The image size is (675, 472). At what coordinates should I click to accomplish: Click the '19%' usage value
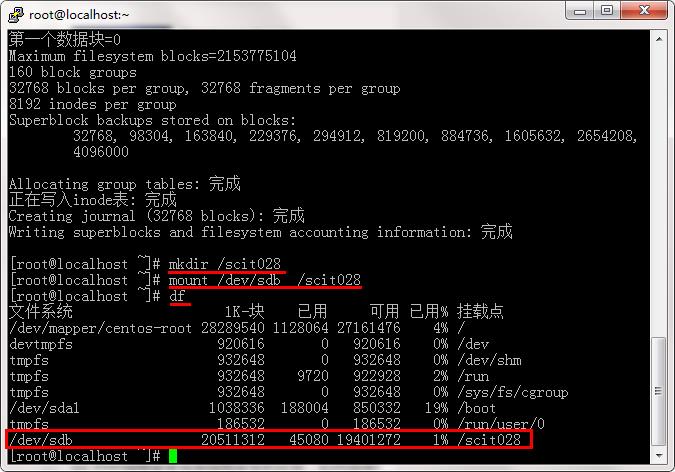(x=437, y=408)
